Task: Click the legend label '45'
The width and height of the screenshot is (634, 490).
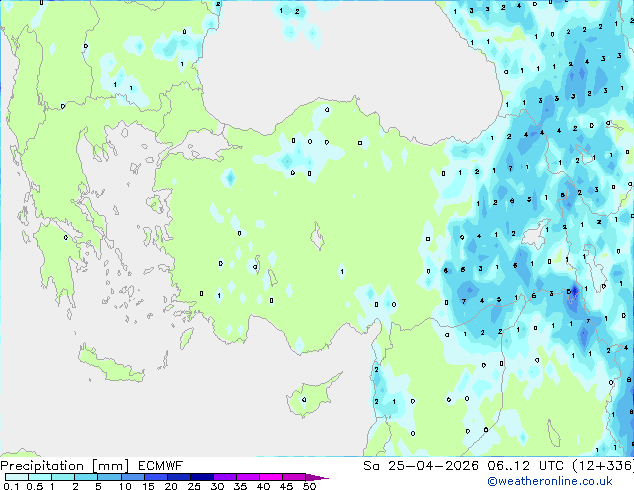Action: (x=286, y=486)
